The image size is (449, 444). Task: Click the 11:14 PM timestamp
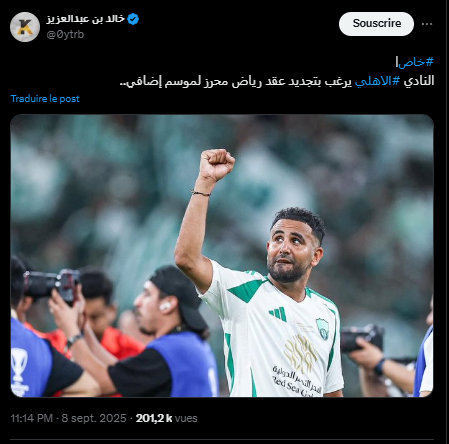(x=32, y=418)
